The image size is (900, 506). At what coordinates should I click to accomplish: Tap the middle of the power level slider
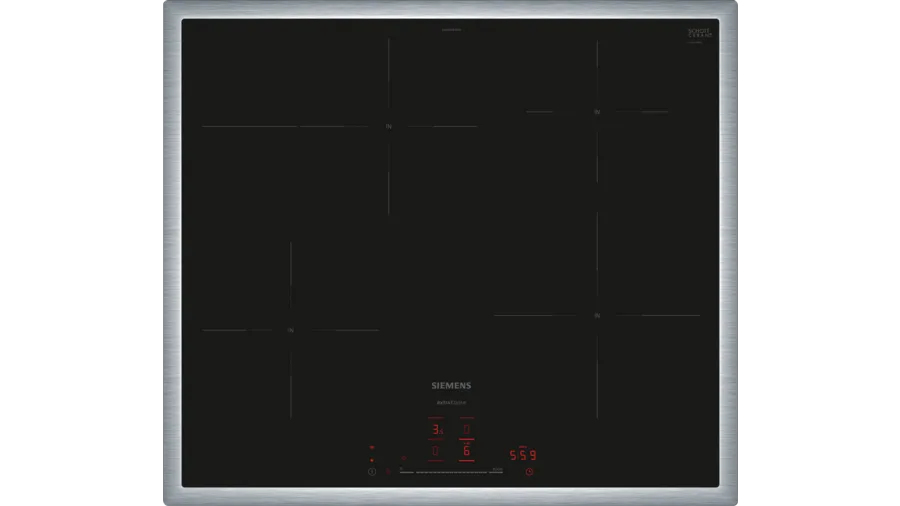click(x=450, y=470)
